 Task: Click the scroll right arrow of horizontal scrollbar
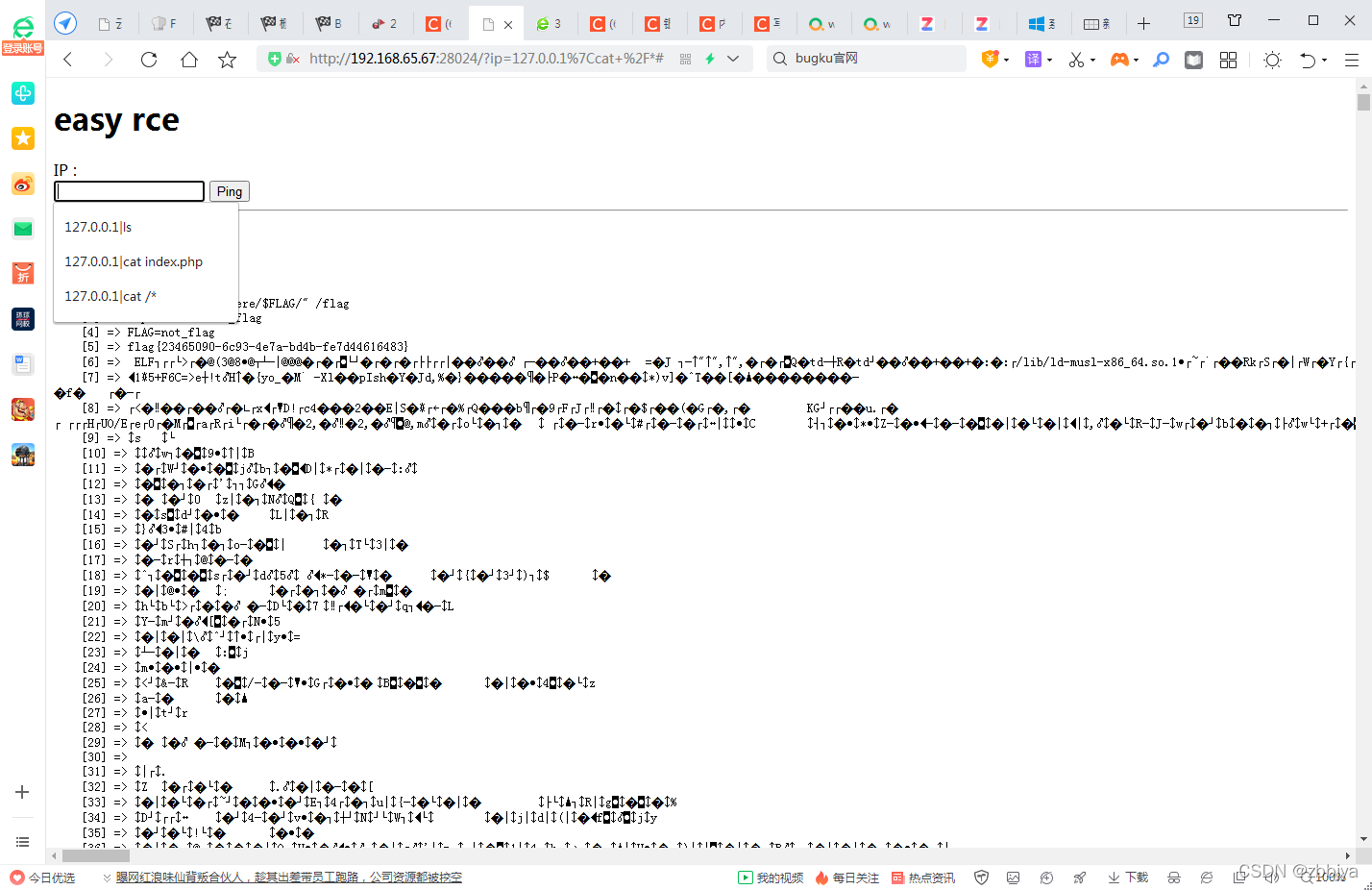[x=1347, y=855]
